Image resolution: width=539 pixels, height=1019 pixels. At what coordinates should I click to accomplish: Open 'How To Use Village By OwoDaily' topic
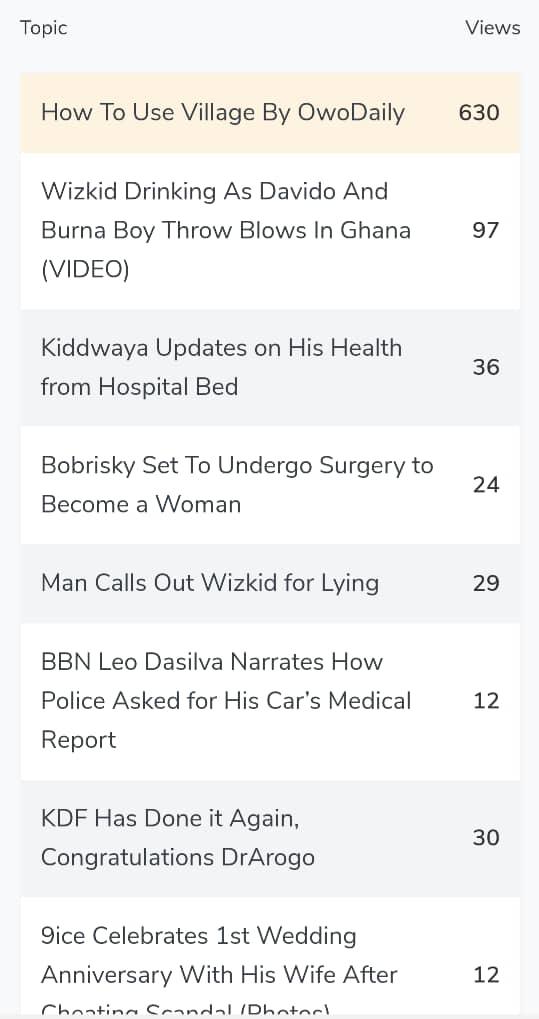pos(223,113)
